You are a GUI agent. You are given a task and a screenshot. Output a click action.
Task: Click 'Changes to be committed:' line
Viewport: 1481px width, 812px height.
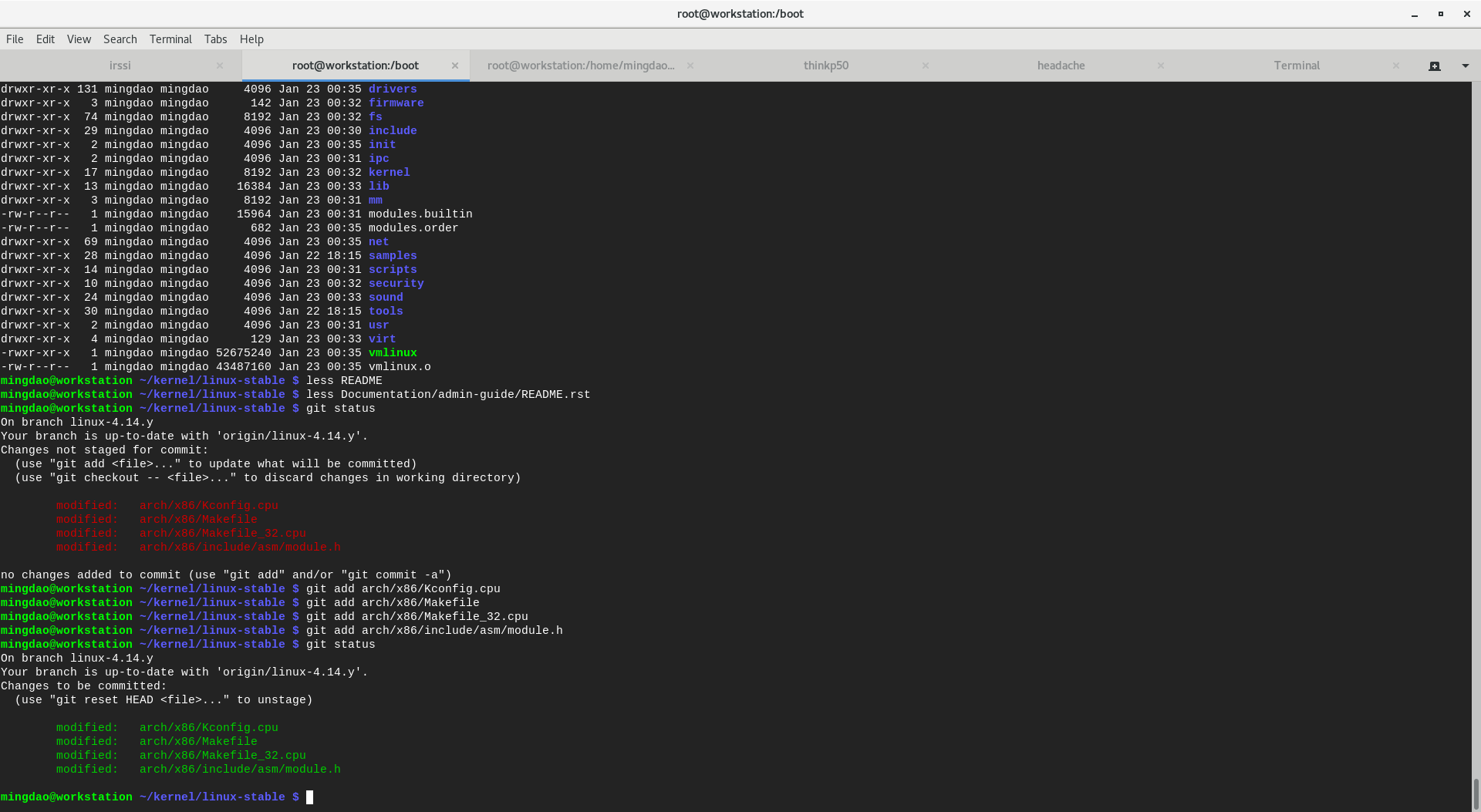pyautogui.click(x=84, y=686)
